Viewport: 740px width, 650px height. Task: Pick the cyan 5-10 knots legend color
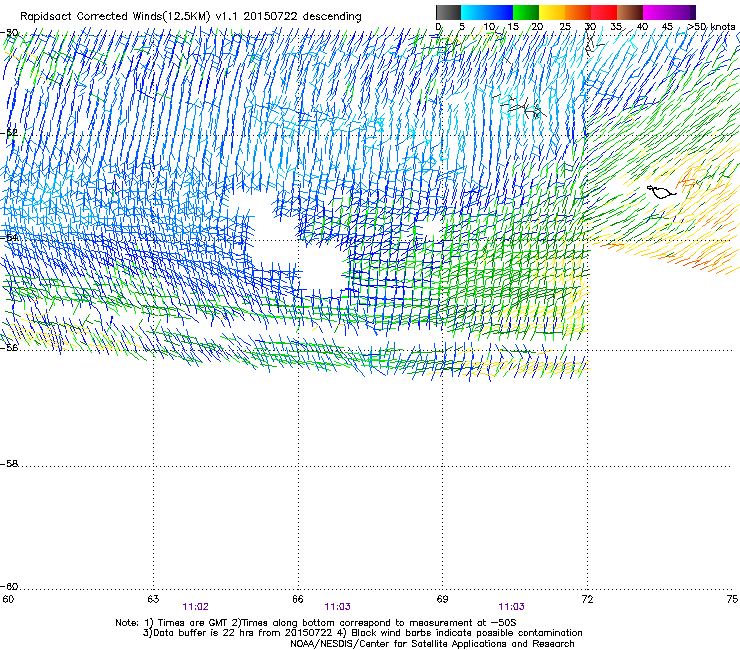[x=474, y=12]
